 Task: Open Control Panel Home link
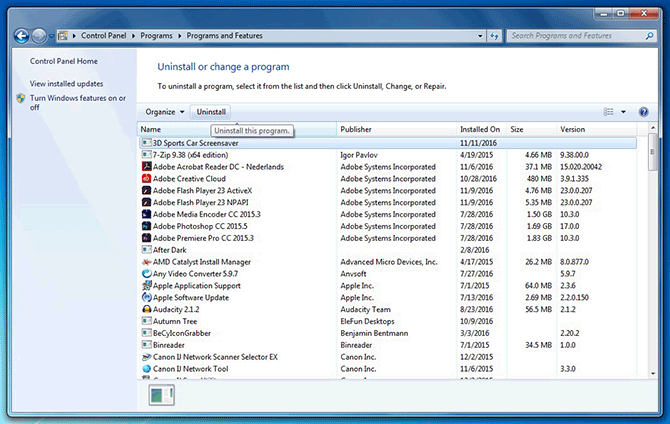coord(64,61)
